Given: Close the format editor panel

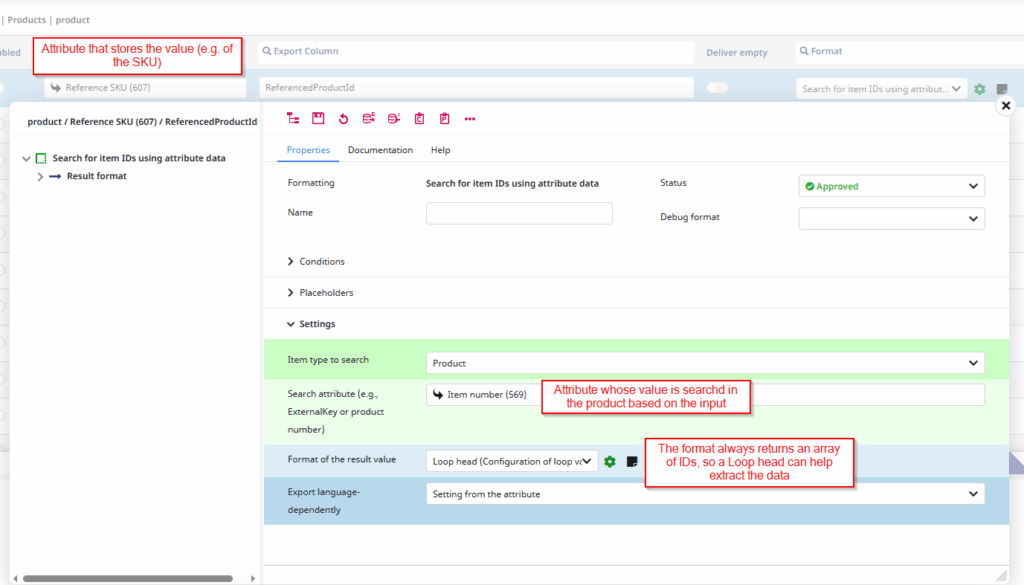Looking at the screenshot, I should click(1005, 104).
